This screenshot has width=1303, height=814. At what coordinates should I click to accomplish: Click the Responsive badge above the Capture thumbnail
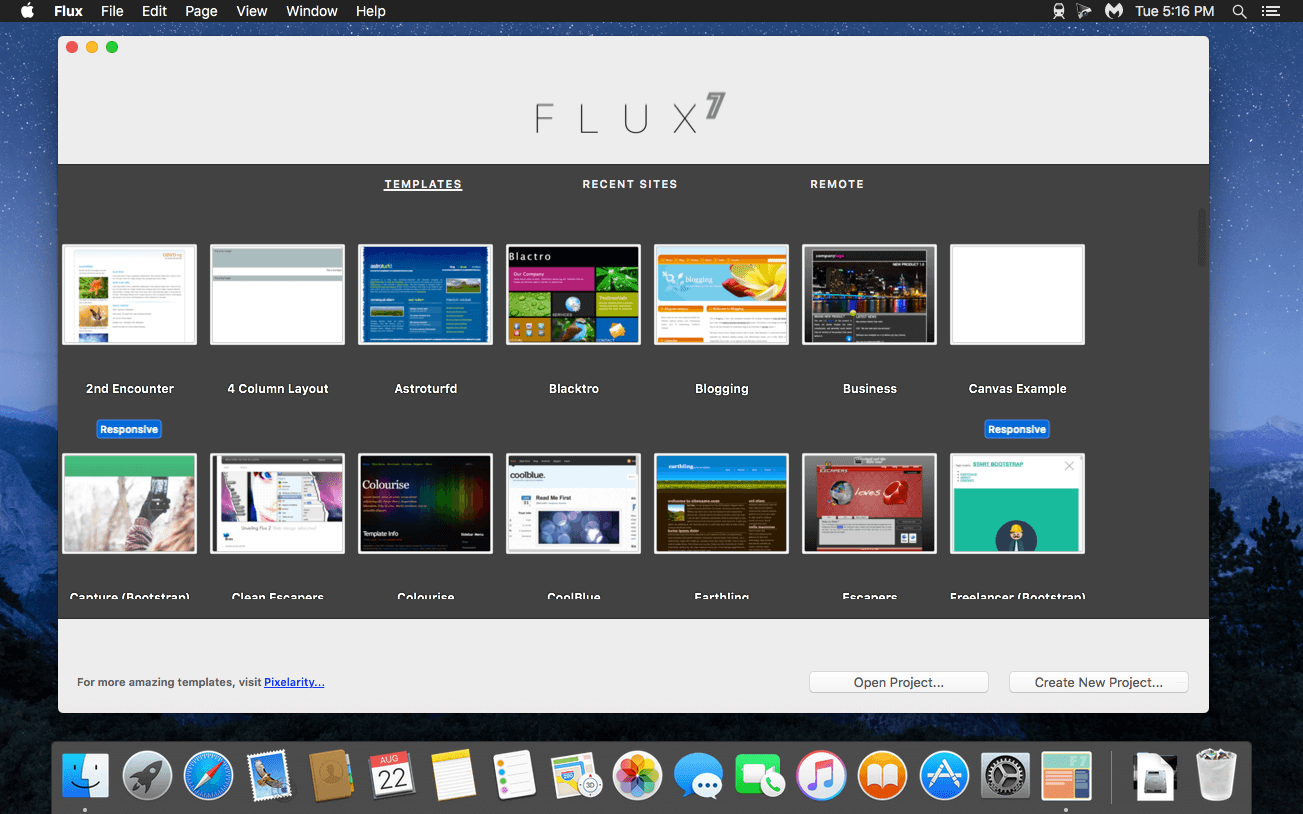coord(129,429)
